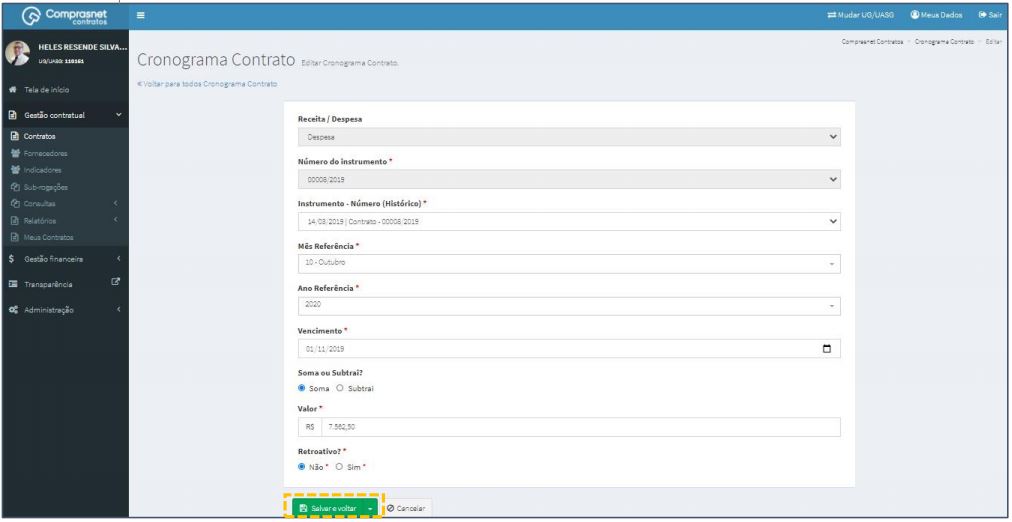Click the Contratos sidebar icon
This screenshot has height=522, width=1012.
15,137
